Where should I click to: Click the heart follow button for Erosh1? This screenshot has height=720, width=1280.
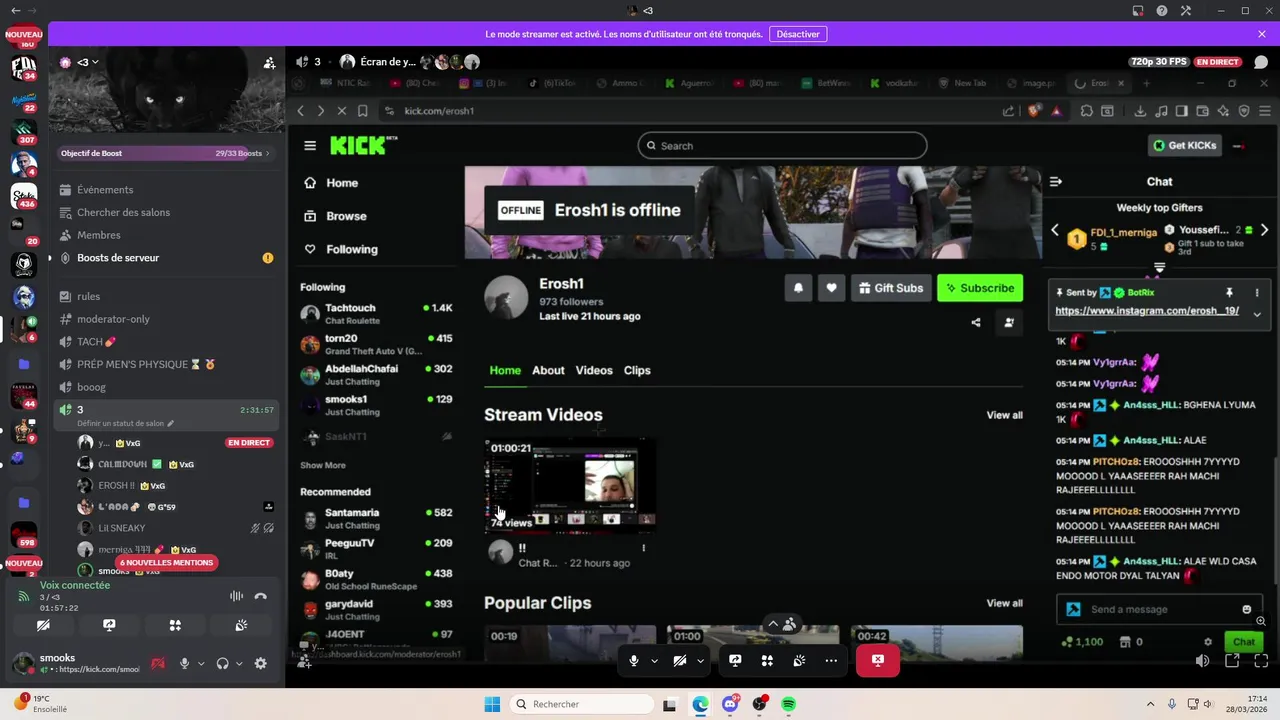tap(831, 288)
